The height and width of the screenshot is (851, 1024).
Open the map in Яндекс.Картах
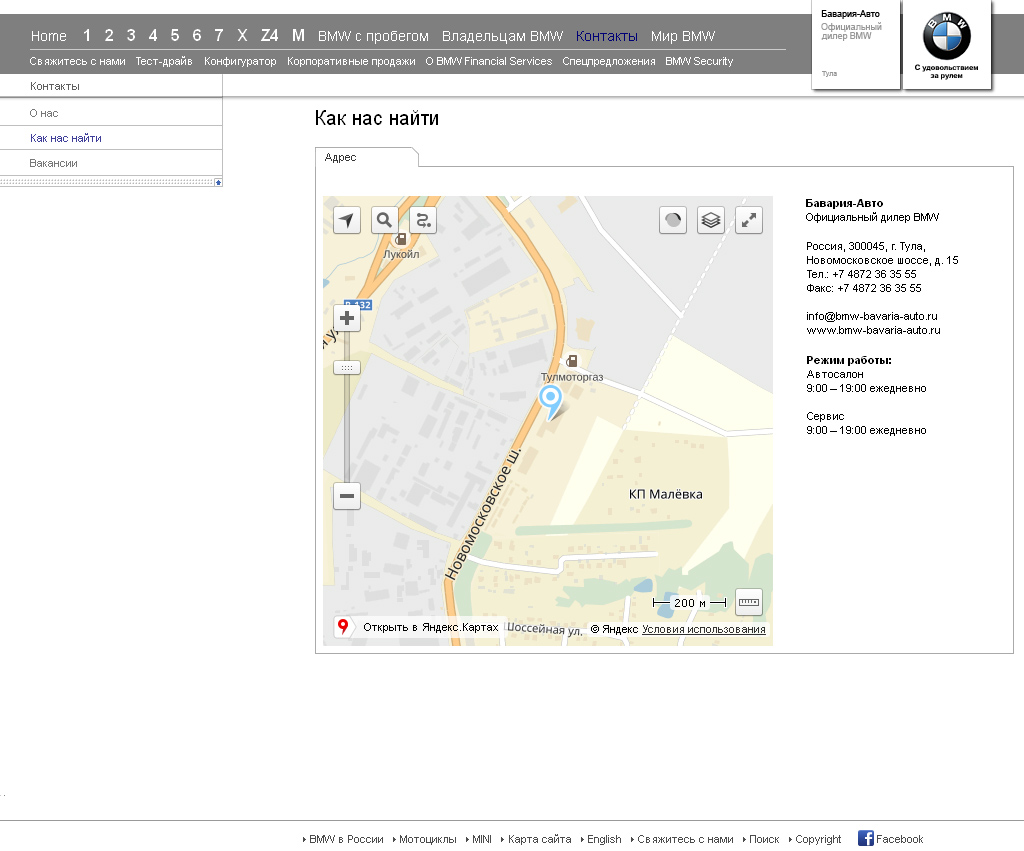click(x=430, y=627)
